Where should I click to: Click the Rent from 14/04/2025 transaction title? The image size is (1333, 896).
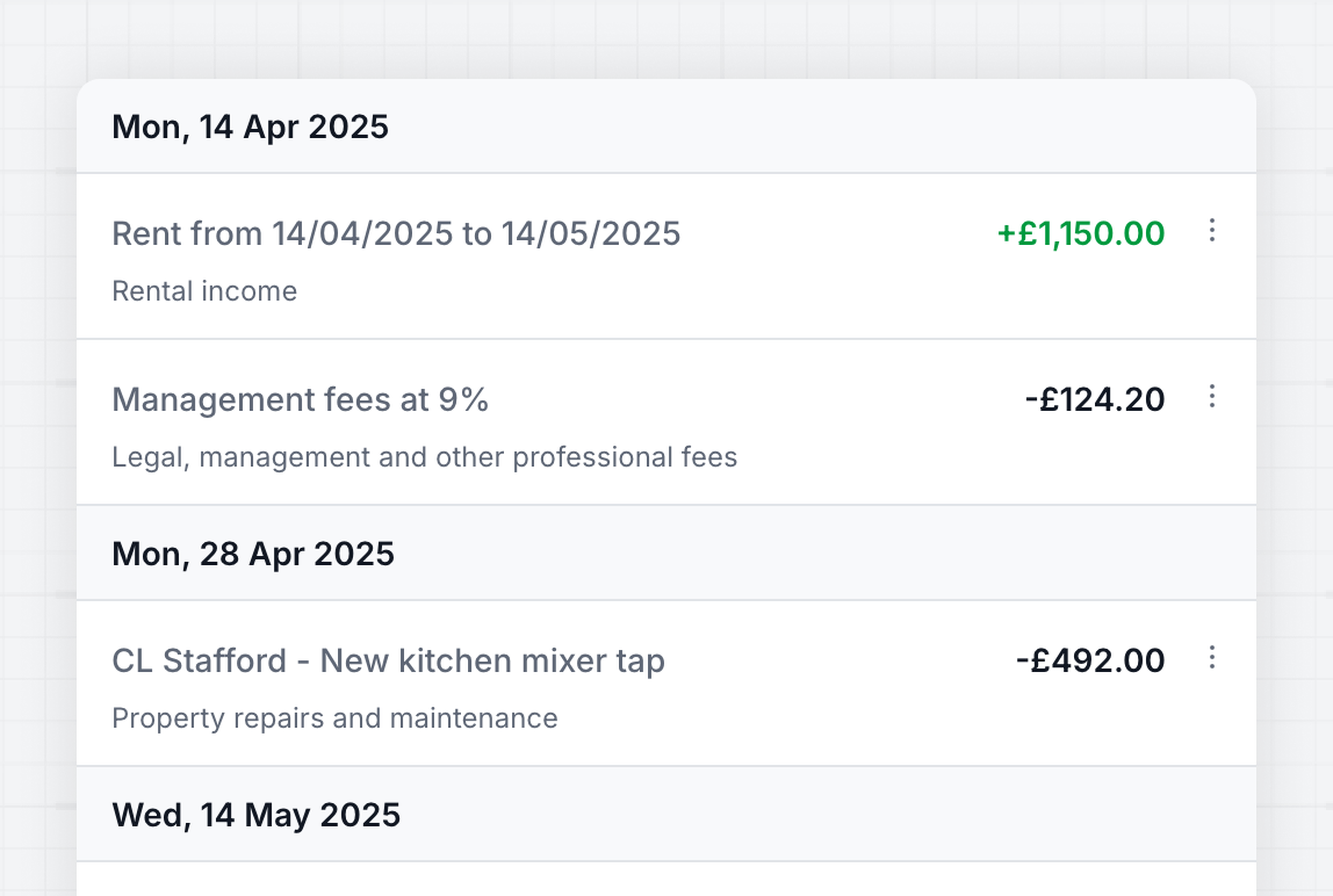(395, 234)
